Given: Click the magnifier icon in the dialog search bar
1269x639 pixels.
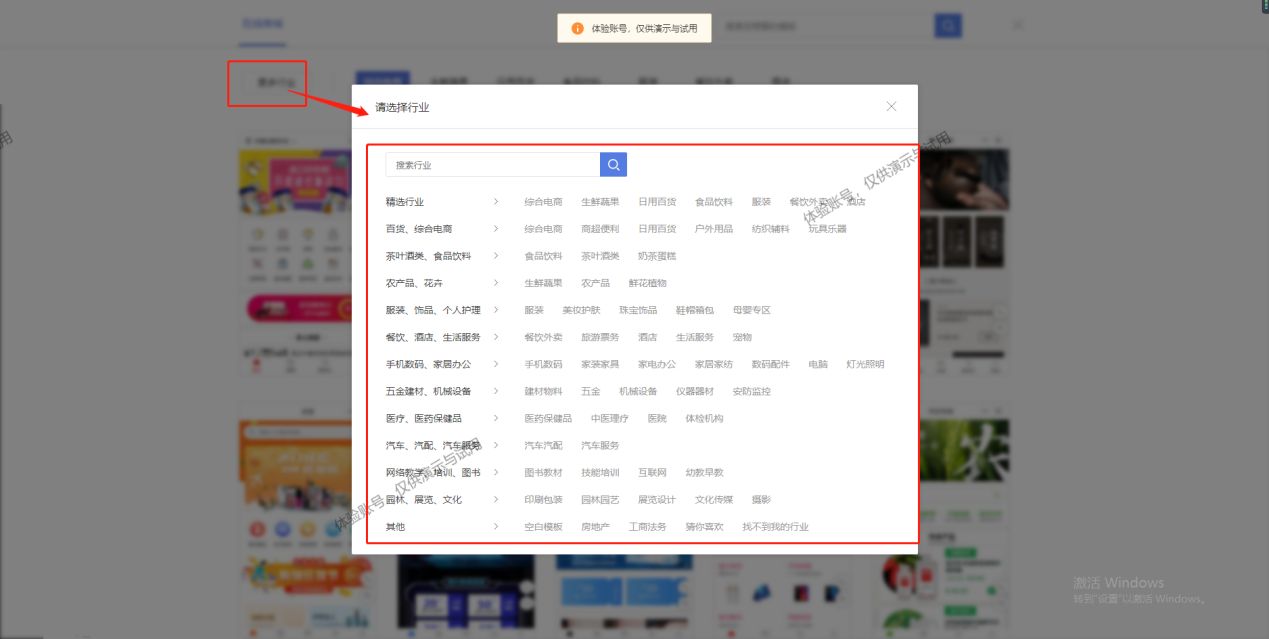Looking at the screenshot, I should pos(613,163).
